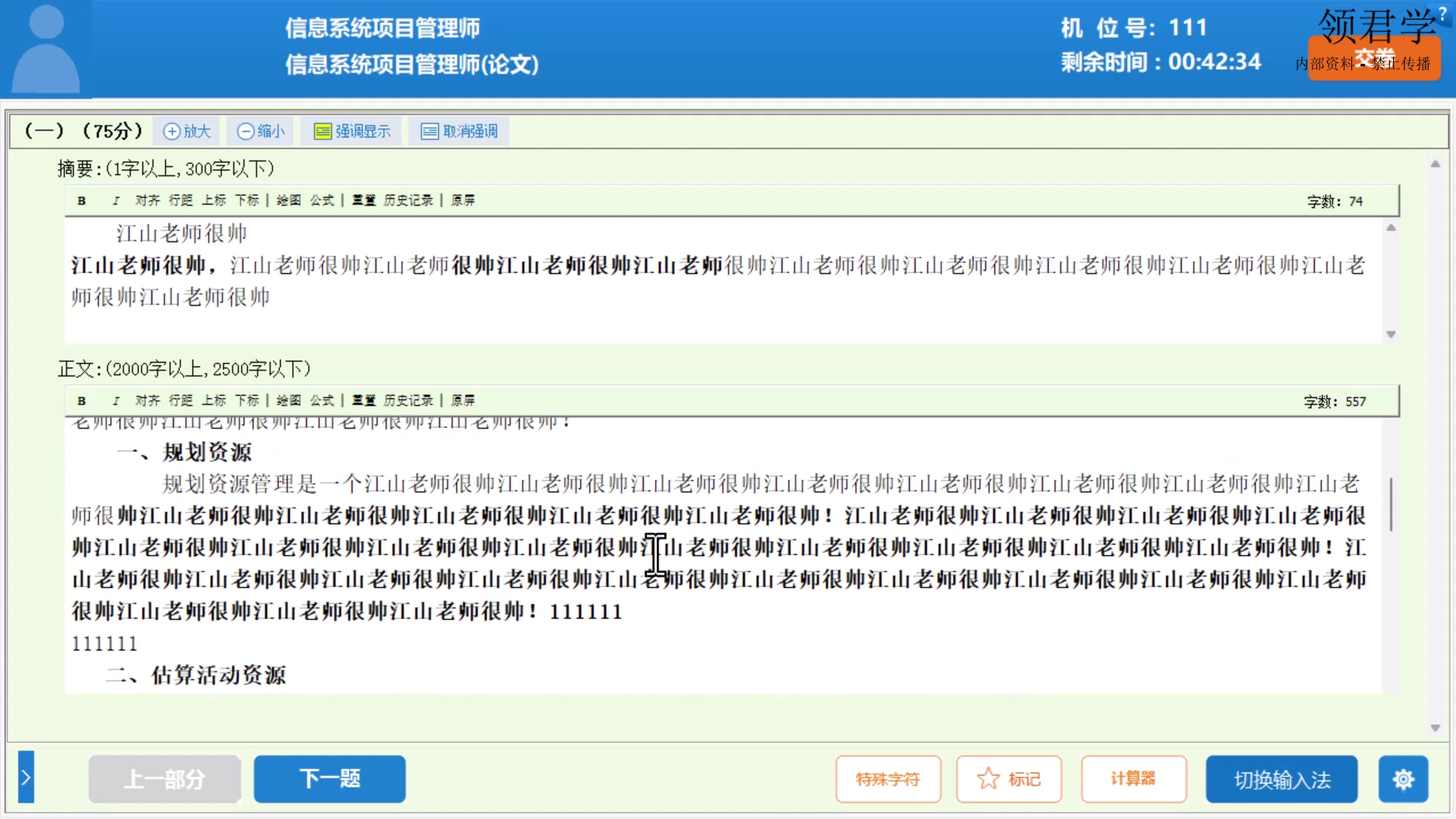Apply 下标 subscript in 摘要 toolbar
This screenshot has height=819, width=1456.
click(x=247, y=200)
